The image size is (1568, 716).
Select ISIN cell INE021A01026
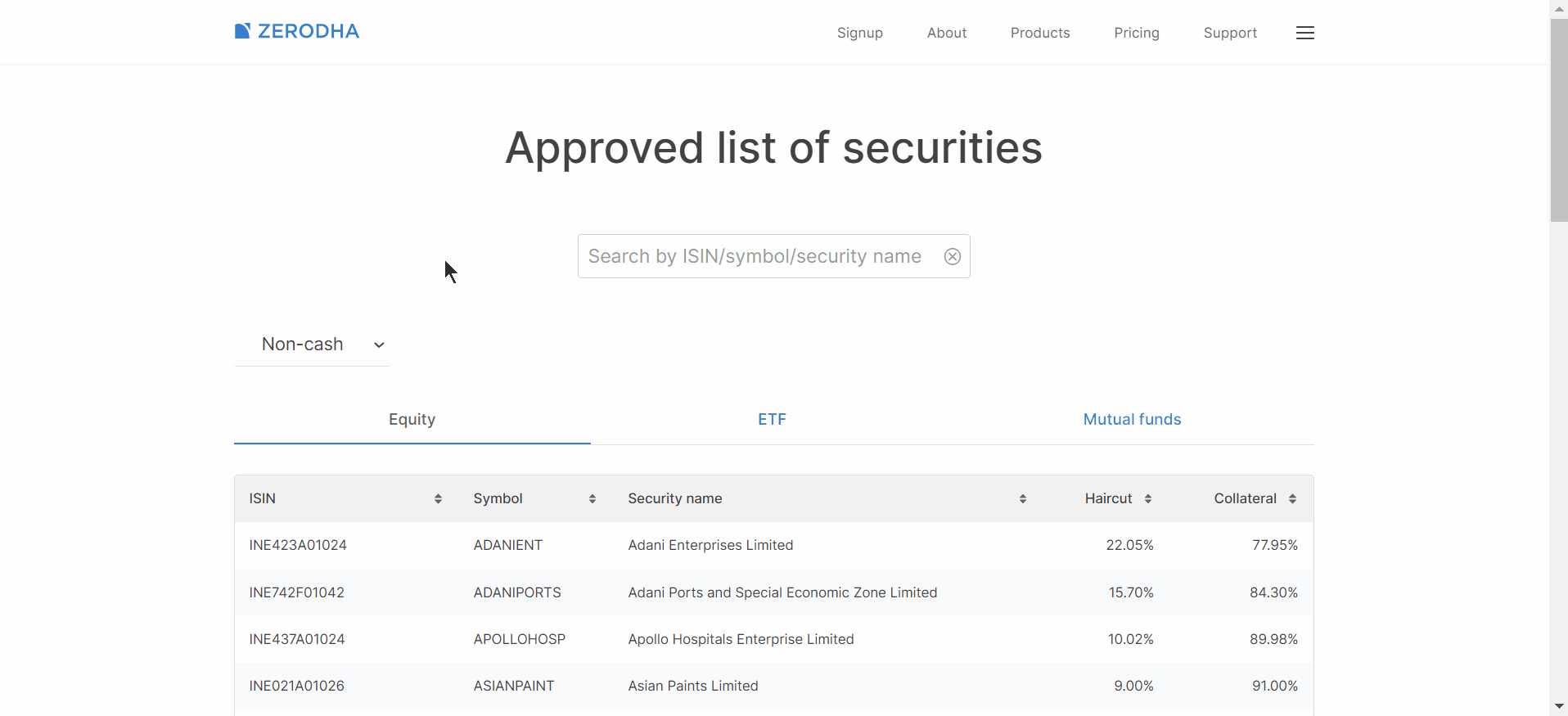point(297,686)
